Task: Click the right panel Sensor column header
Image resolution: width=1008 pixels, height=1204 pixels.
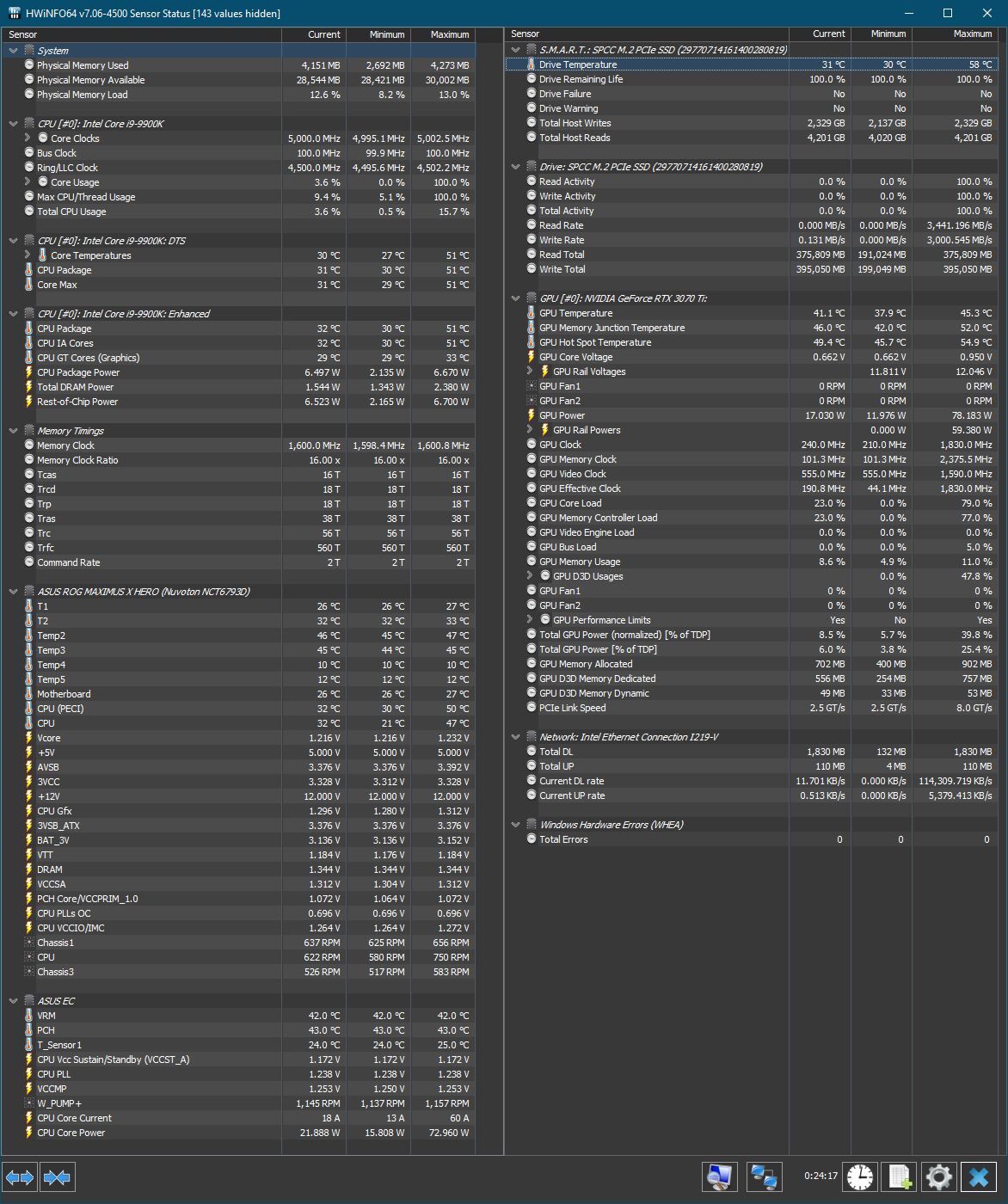Action: pyautogui.click(x=647, y=34)
